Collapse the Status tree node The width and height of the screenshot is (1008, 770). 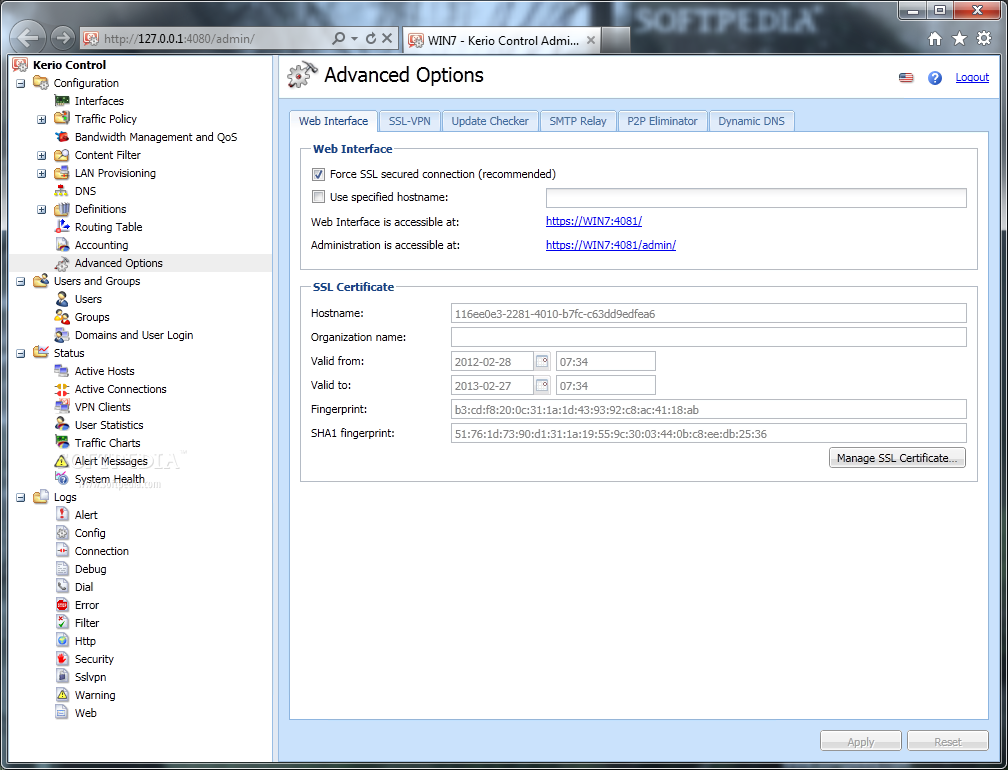pos(21,353)
